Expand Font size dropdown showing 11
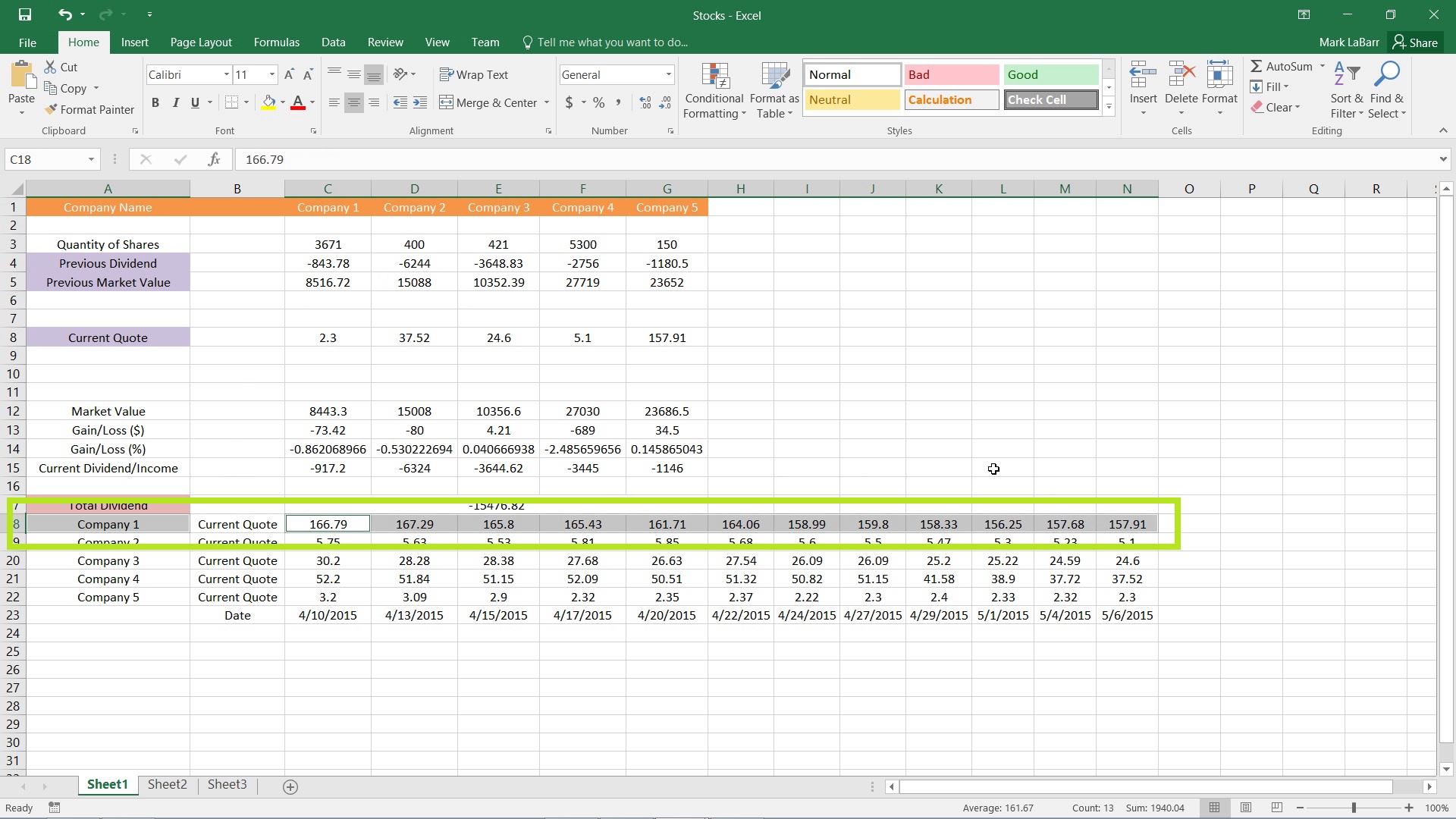 click(x=272, y=75)
